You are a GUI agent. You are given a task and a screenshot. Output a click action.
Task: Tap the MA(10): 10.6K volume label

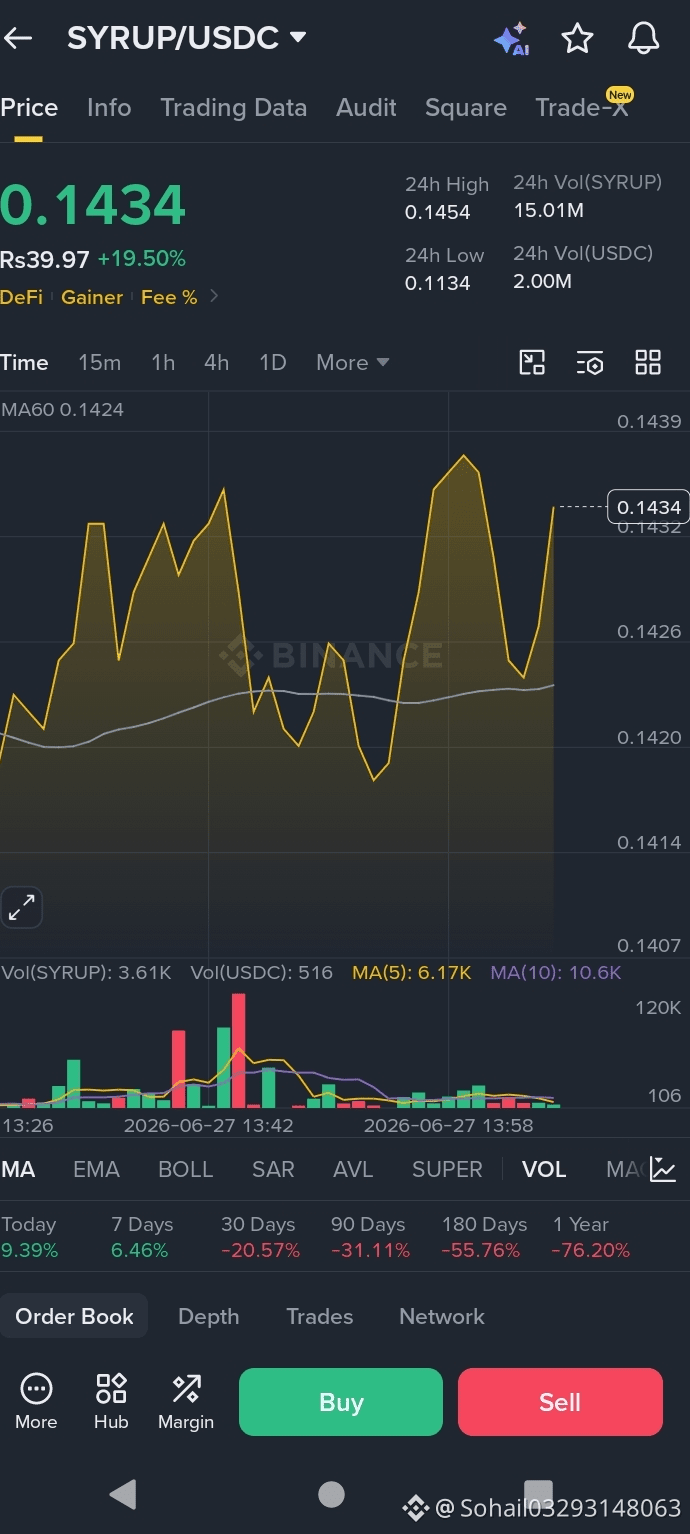556,972
